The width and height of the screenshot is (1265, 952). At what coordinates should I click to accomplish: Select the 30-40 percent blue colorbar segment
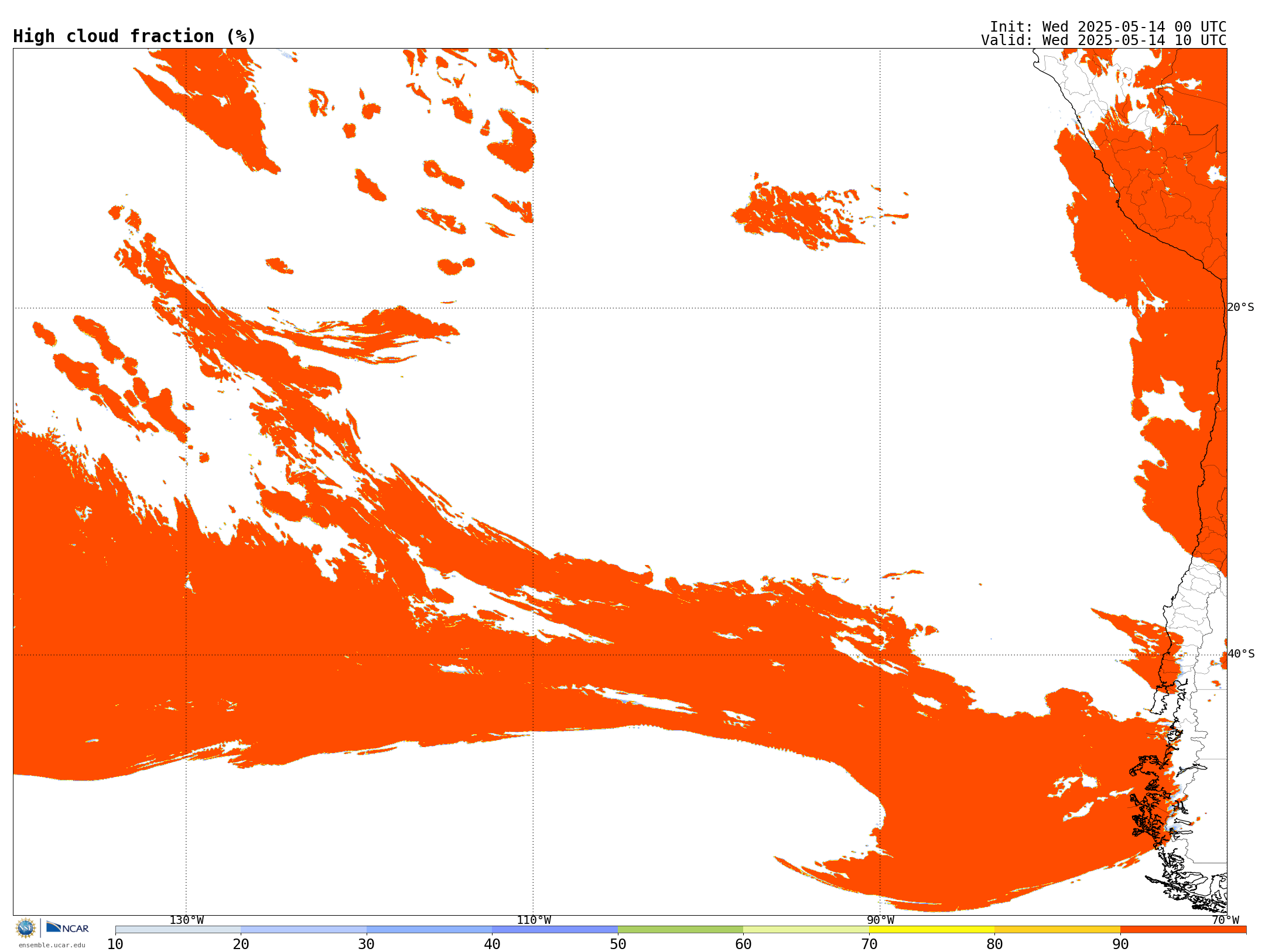[429, 930]
